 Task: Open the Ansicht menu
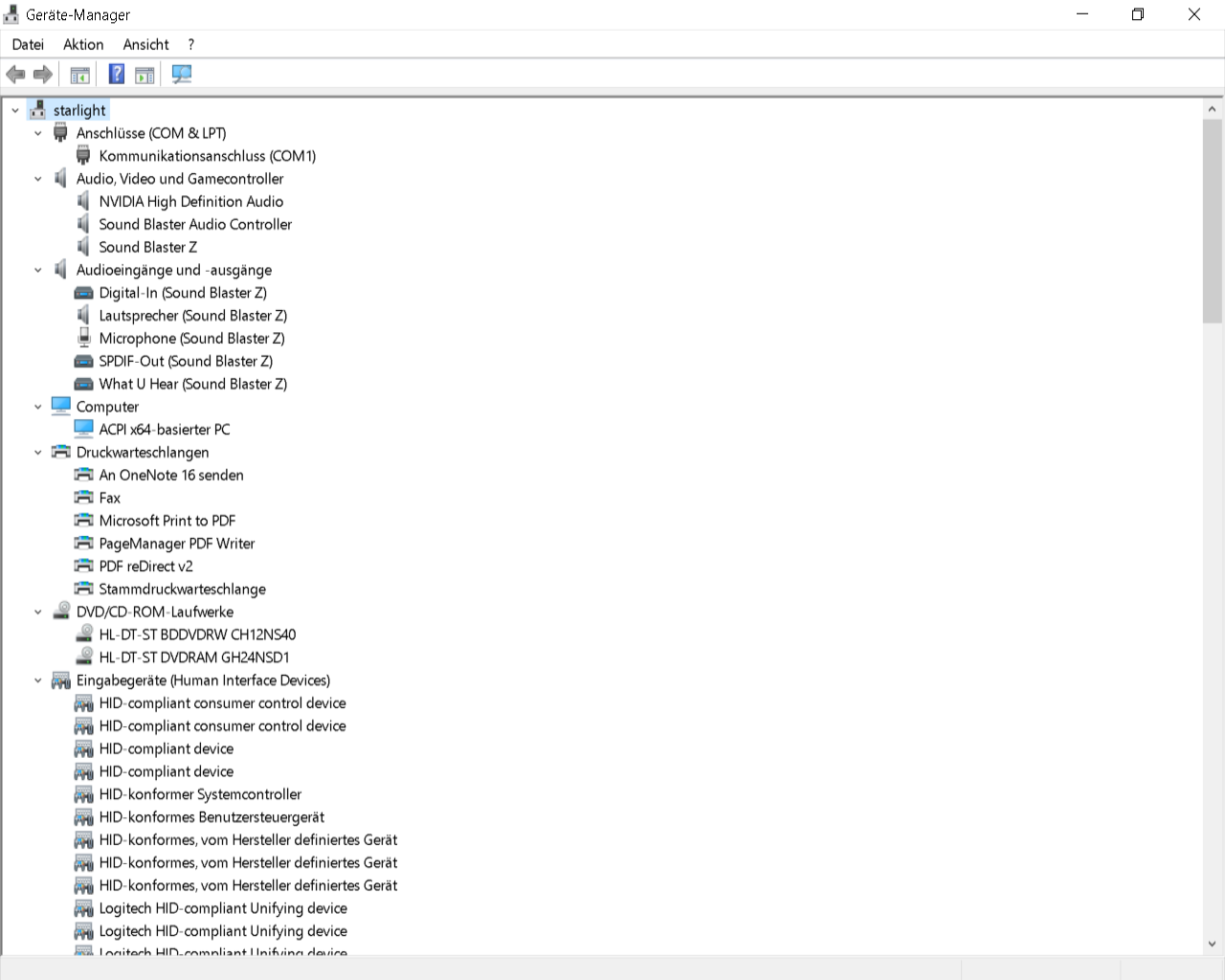tap(145, 44)
